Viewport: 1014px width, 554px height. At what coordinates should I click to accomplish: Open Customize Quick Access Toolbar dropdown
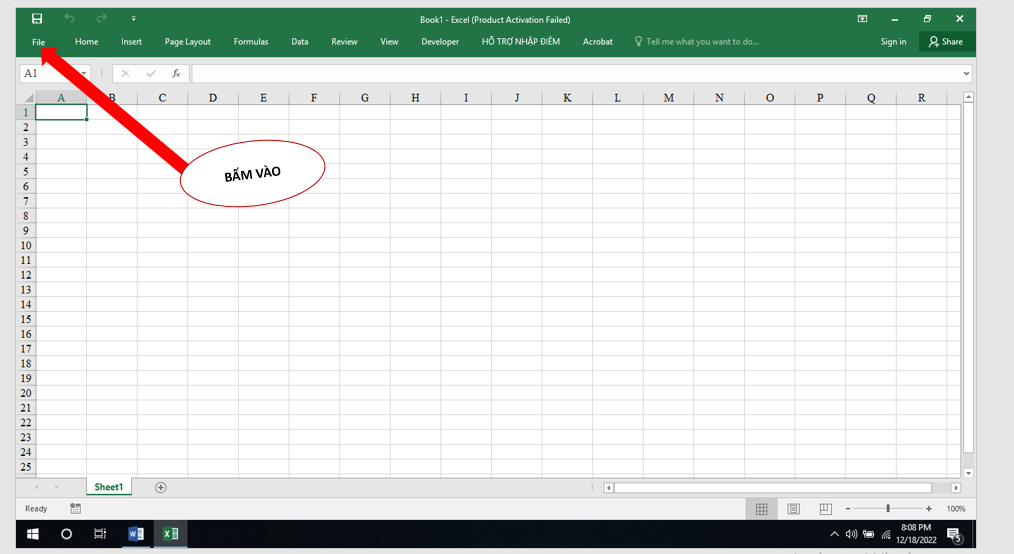134,19
